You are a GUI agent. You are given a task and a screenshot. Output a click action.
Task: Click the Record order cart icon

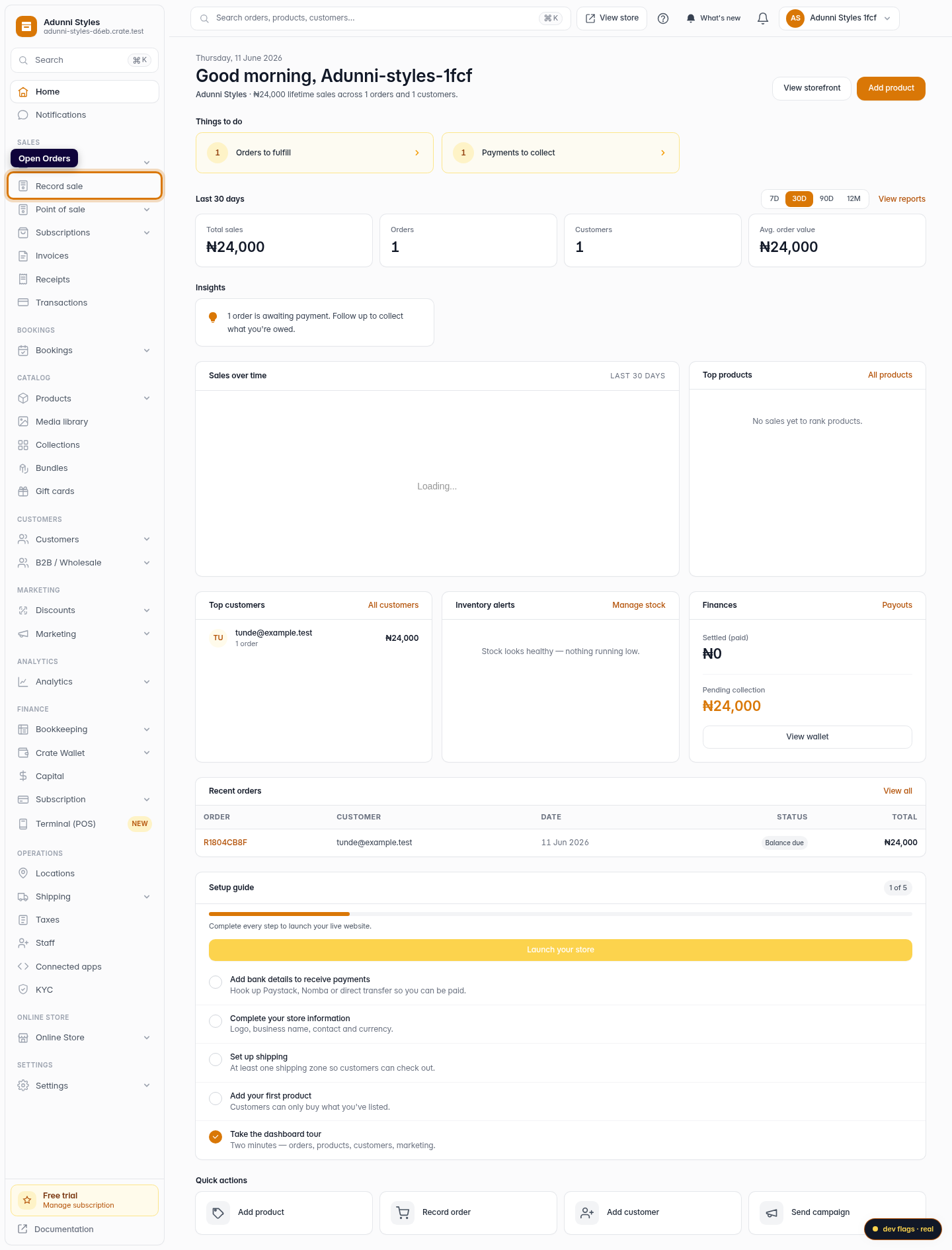pyautogui.click(x=403, y=1213)
